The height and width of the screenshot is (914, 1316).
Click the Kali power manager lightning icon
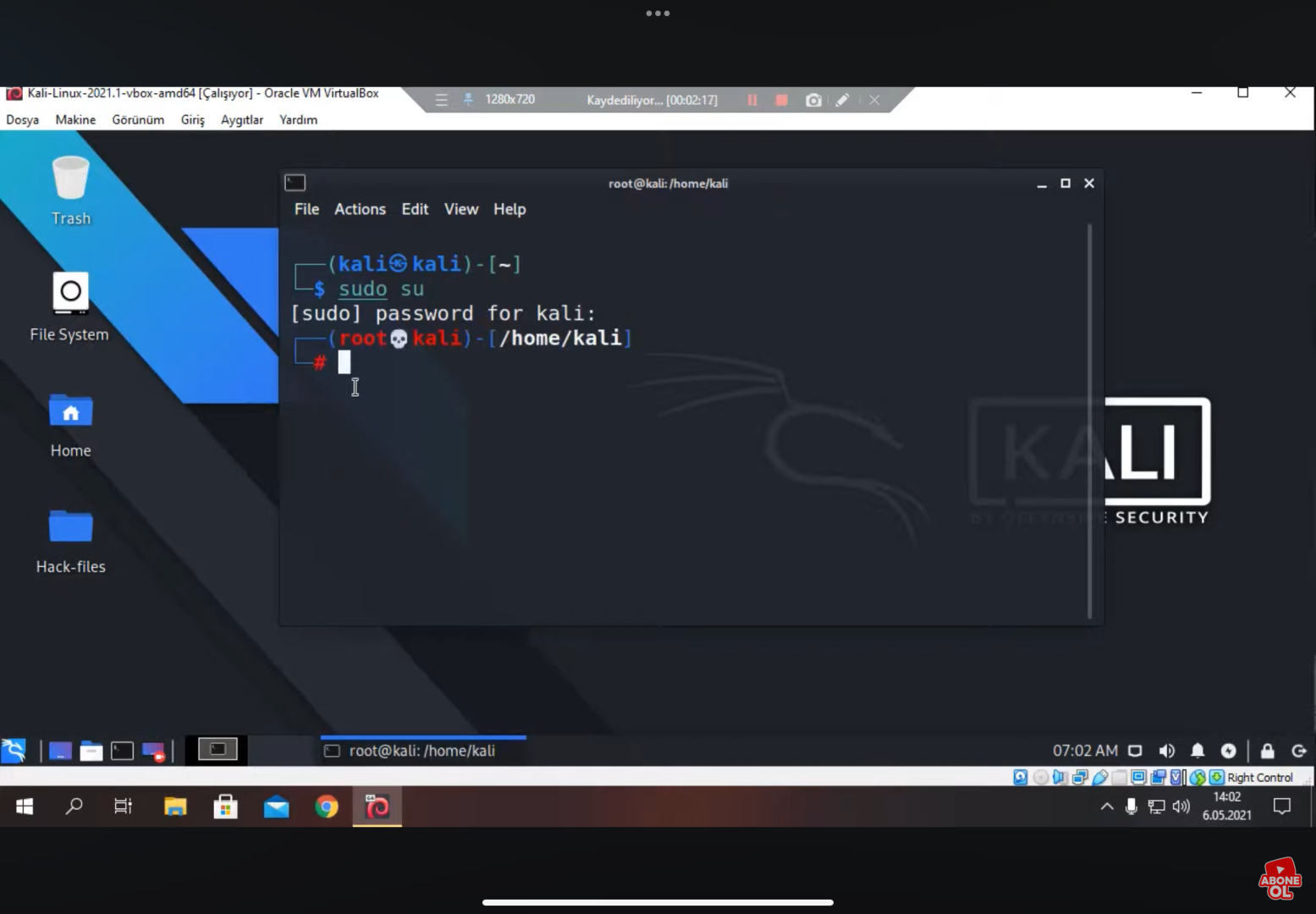pos(1229,751)
